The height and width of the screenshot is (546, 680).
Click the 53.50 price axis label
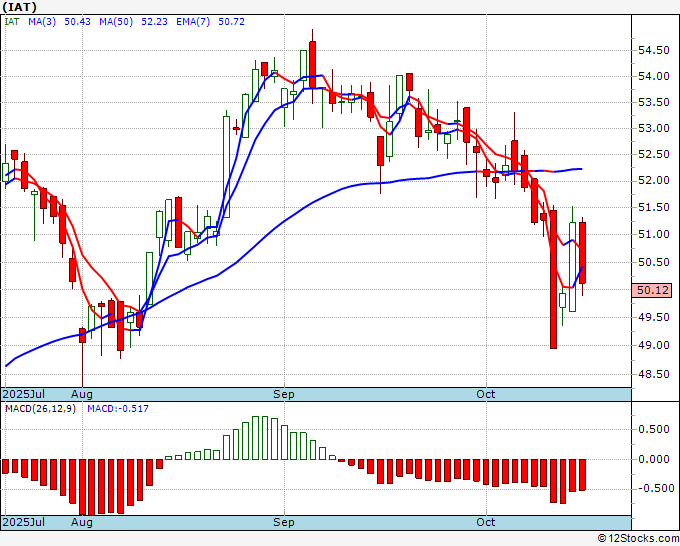[654, 102]
